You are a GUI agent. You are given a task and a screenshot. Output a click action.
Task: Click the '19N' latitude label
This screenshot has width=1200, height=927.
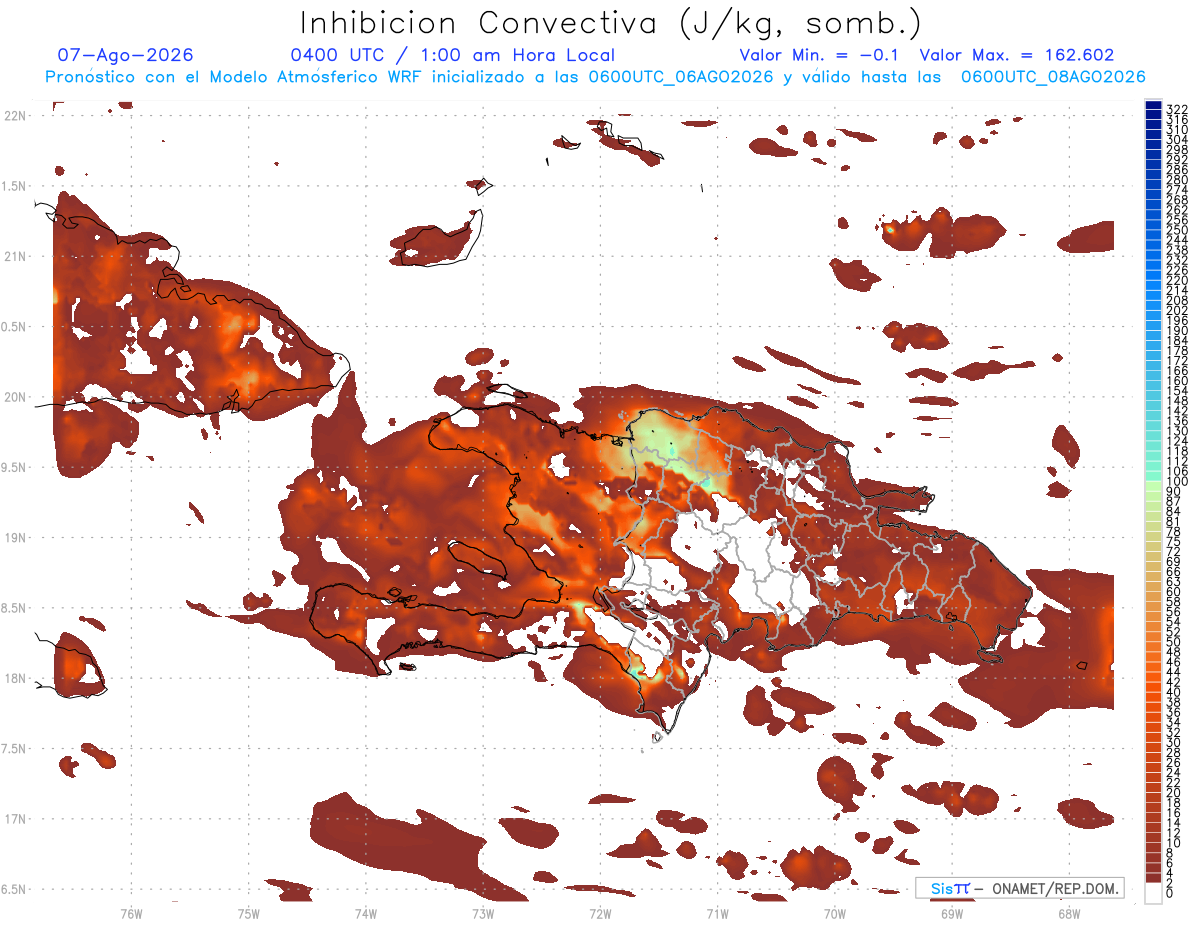pyautogui.click(x=14, y=538)
